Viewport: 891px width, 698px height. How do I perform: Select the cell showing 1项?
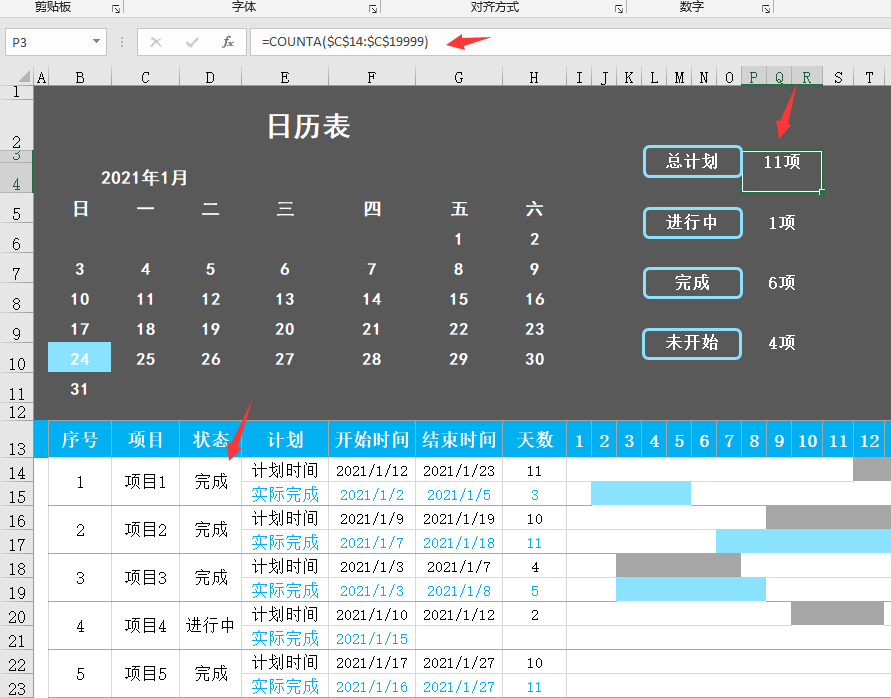coord(782,223)
